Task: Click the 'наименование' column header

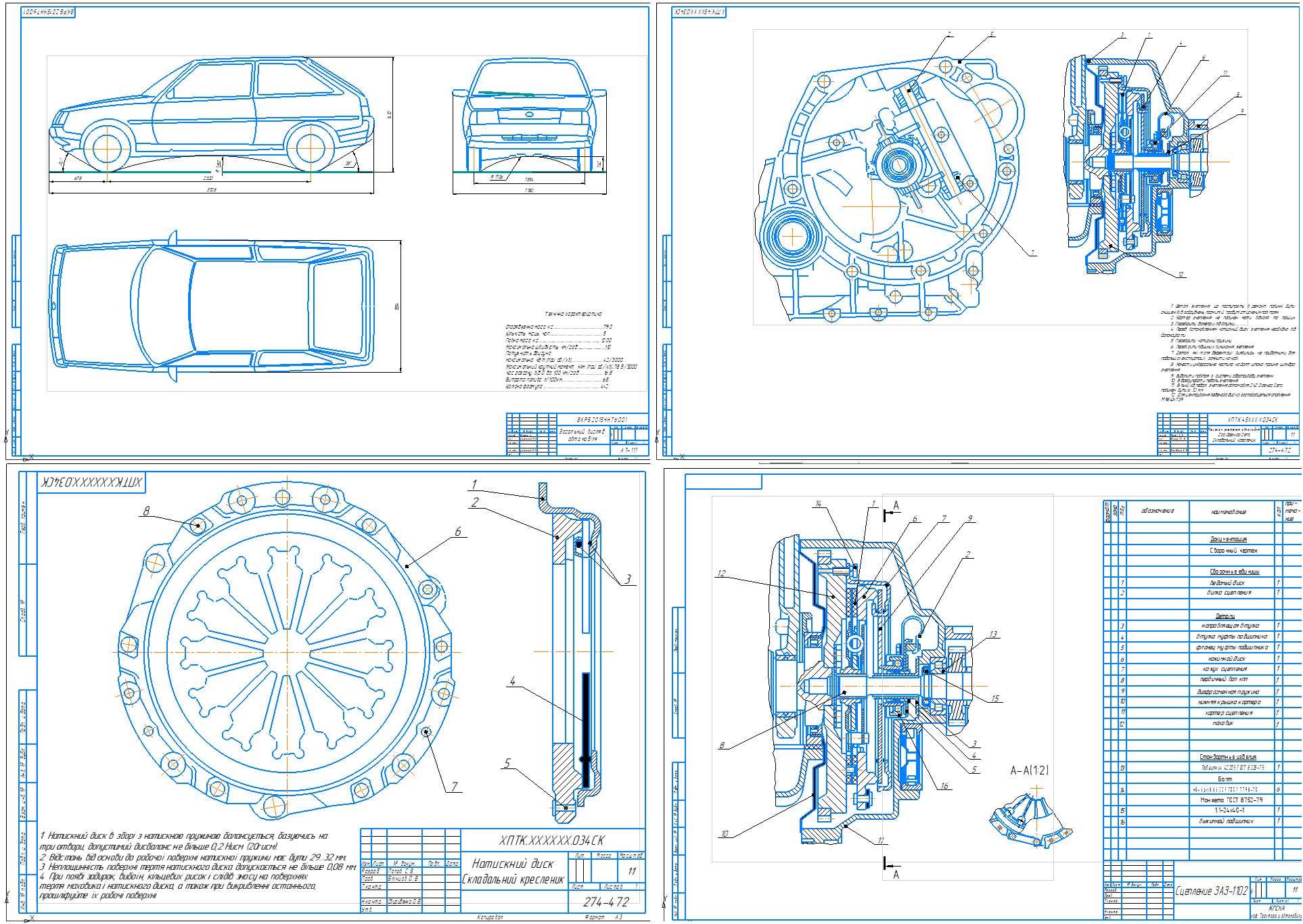Action: tap(1229, 512)
